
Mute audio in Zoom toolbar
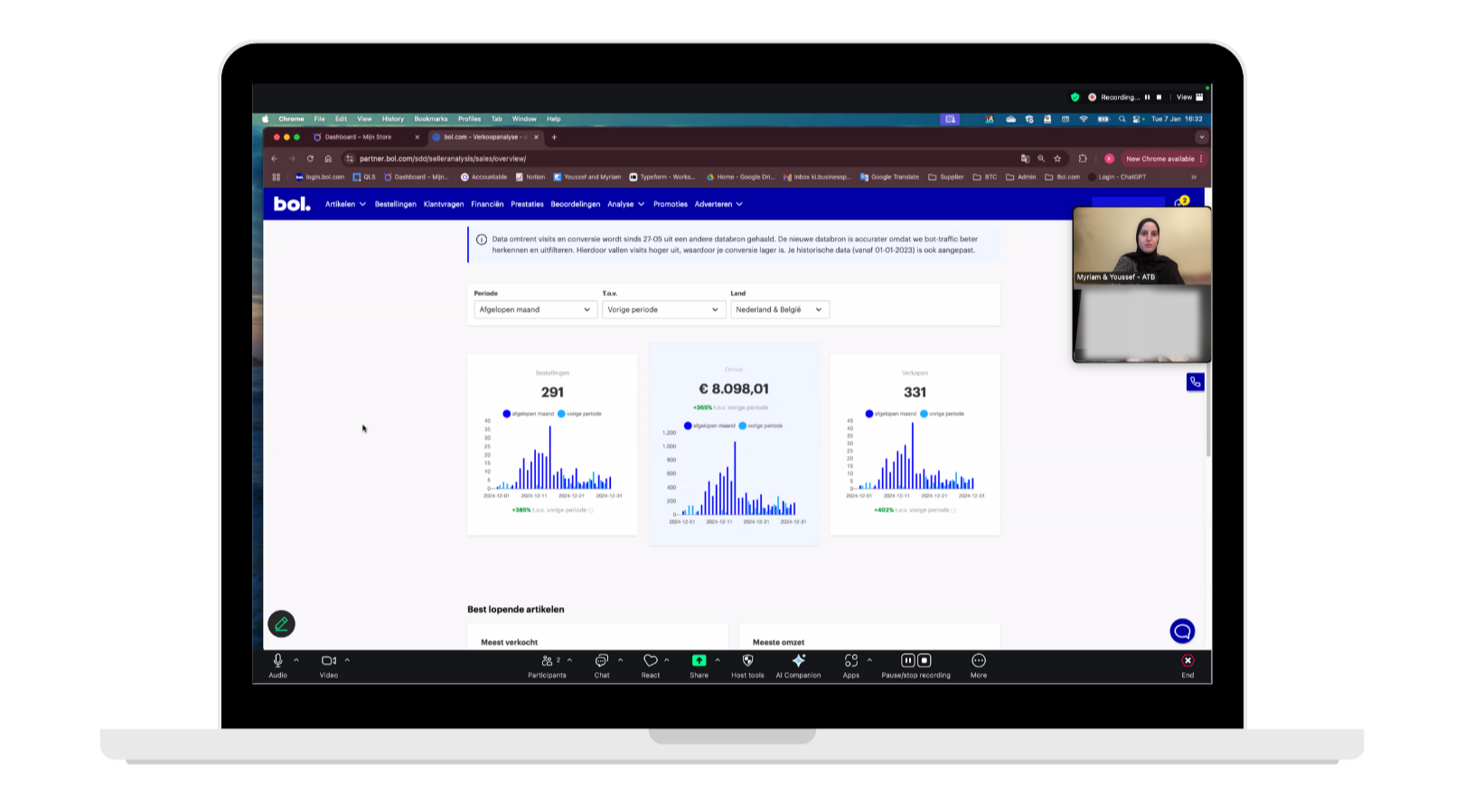tap(277, 666)
